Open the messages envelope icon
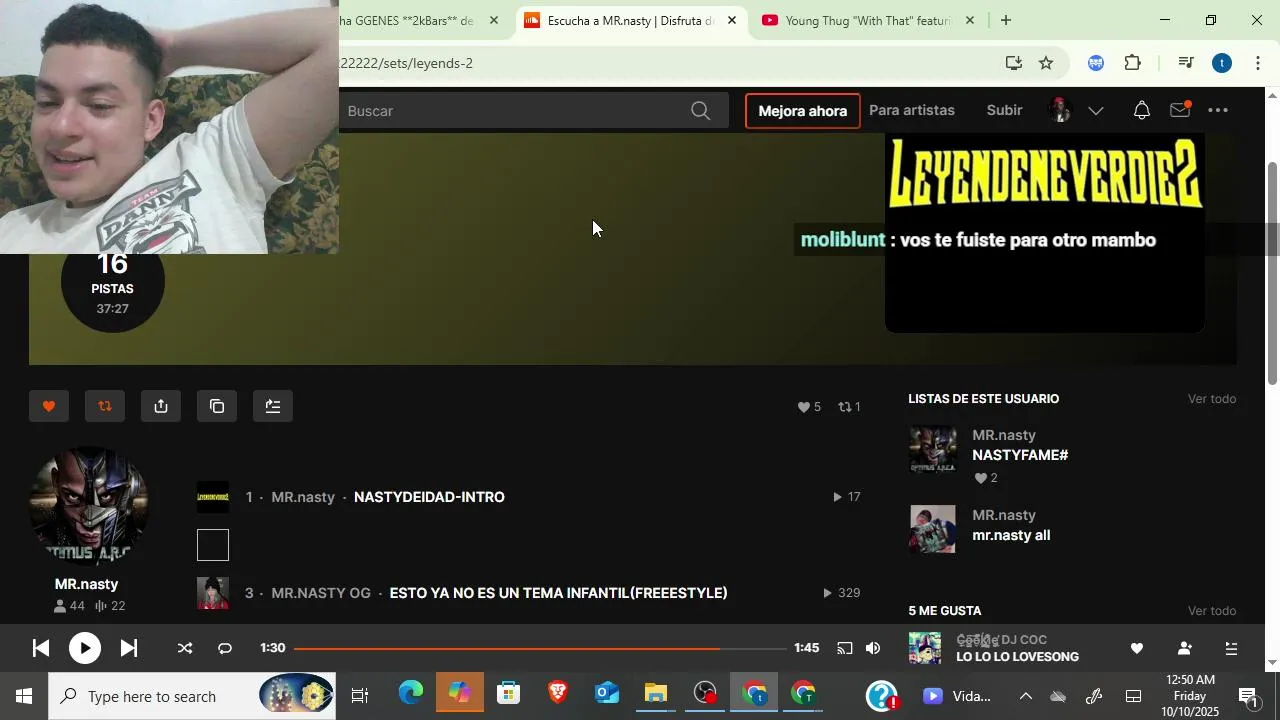Viewport: 1280px width, 720px height. 1180,111
